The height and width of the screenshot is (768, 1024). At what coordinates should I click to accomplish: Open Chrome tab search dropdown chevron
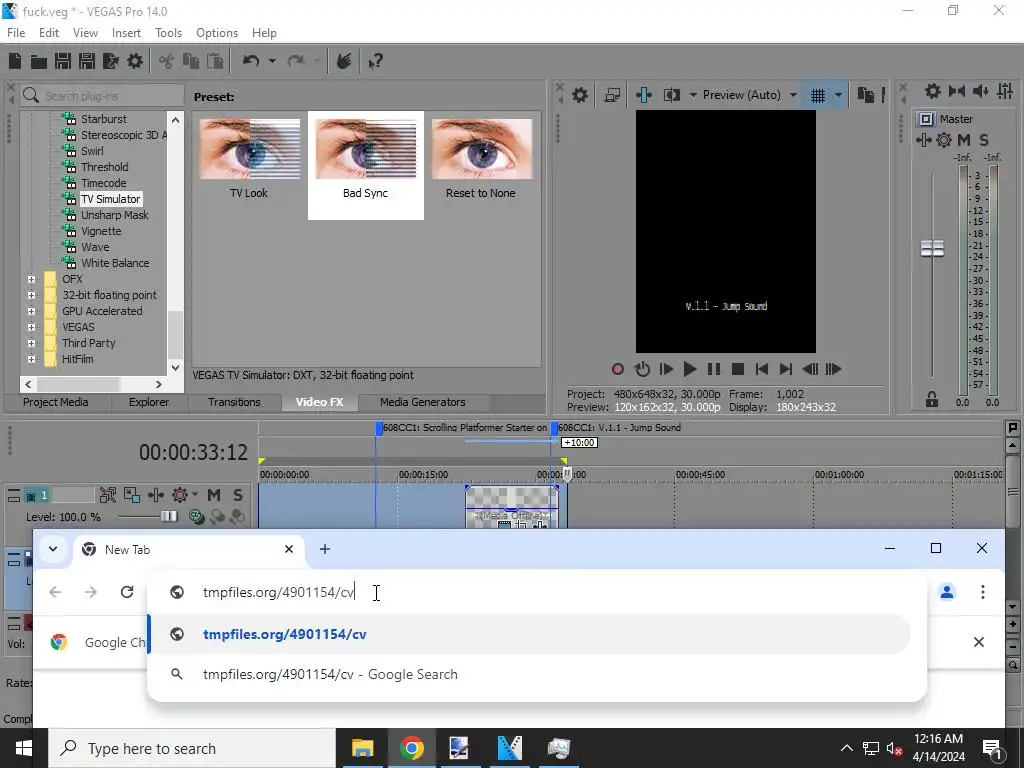(x=53, y=549)
